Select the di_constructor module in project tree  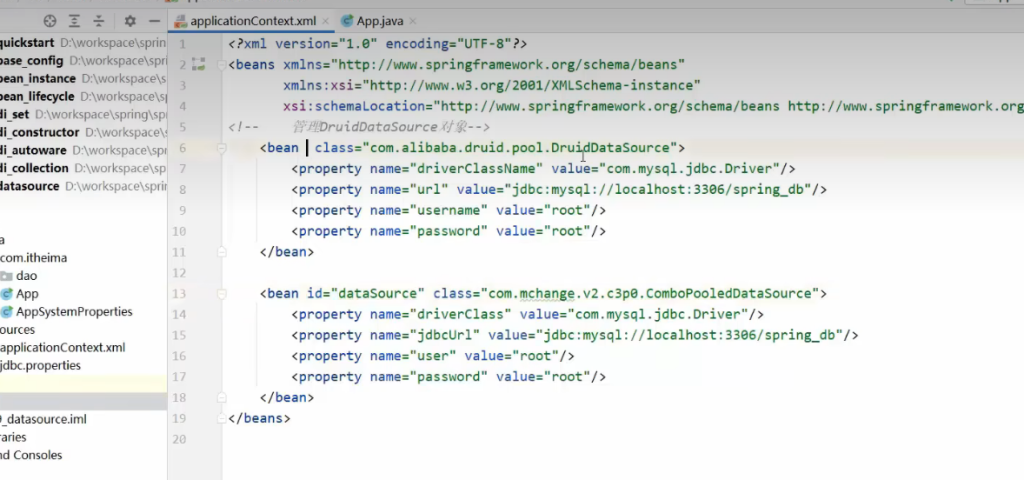pos(40,132)
